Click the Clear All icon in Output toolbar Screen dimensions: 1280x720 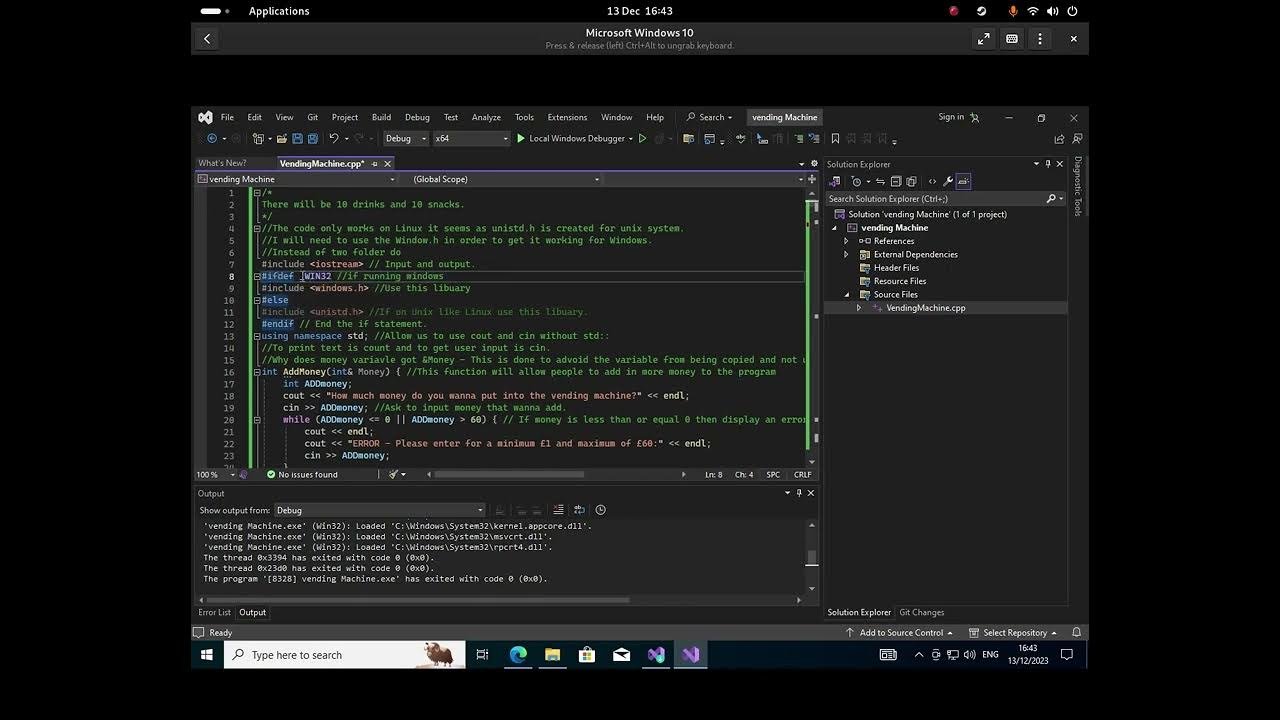tap(559, 510)
